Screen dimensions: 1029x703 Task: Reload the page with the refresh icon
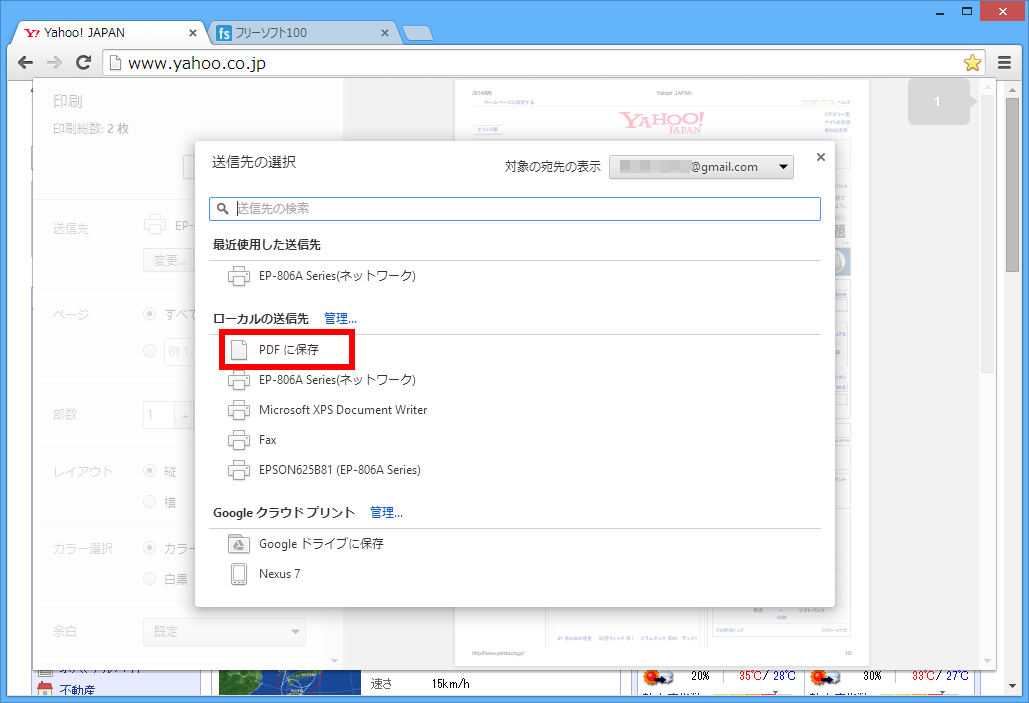[83, 62]
